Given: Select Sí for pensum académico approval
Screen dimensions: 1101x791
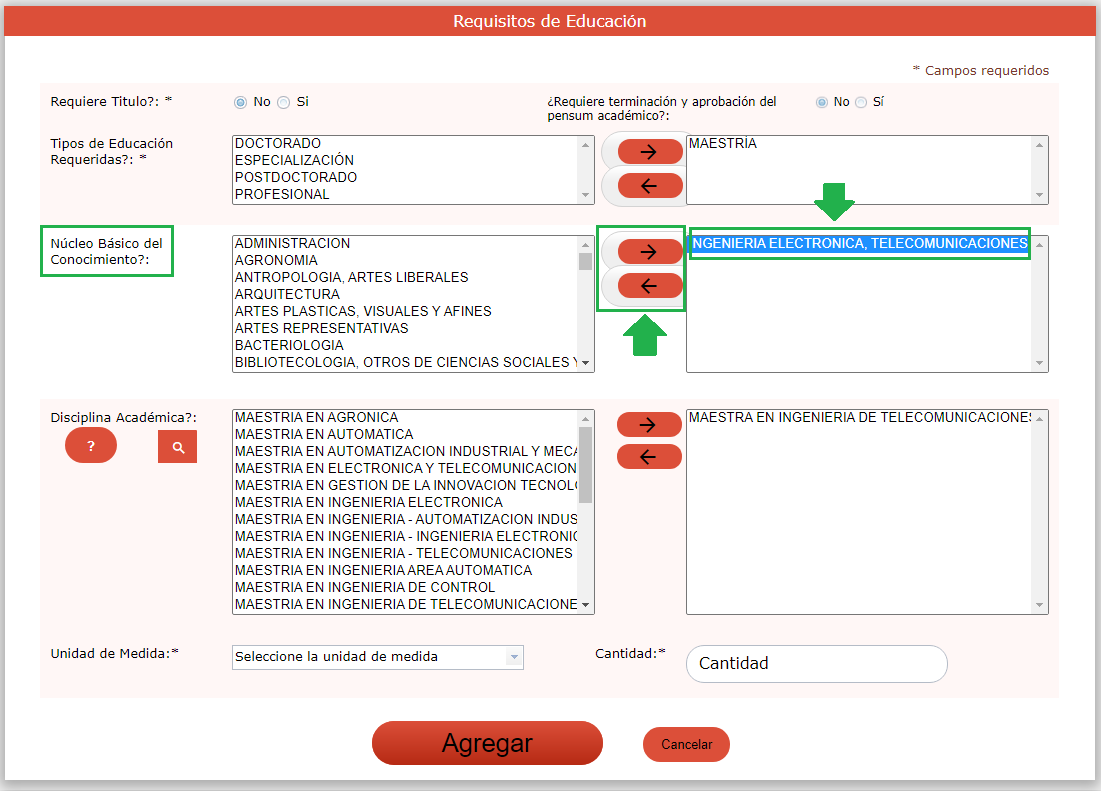Looking at the screenshot, I should click(x=861, y=102).
